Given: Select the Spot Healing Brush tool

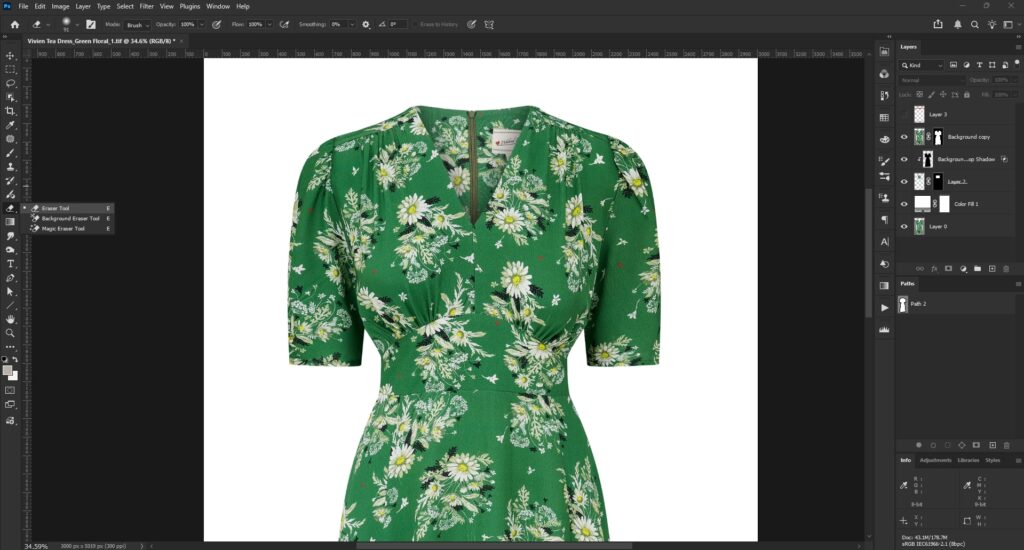Looking at the screenshot, I should [10, 138].
